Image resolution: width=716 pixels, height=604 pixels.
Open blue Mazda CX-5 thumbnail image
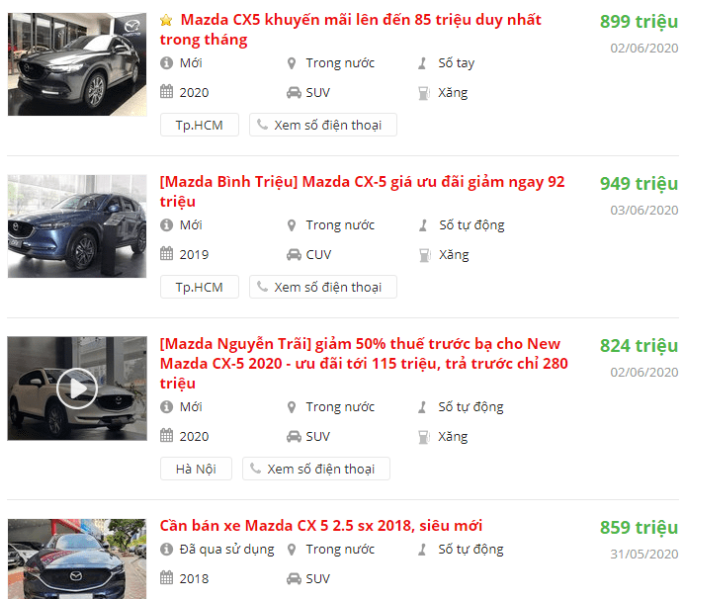click(77, 226)
